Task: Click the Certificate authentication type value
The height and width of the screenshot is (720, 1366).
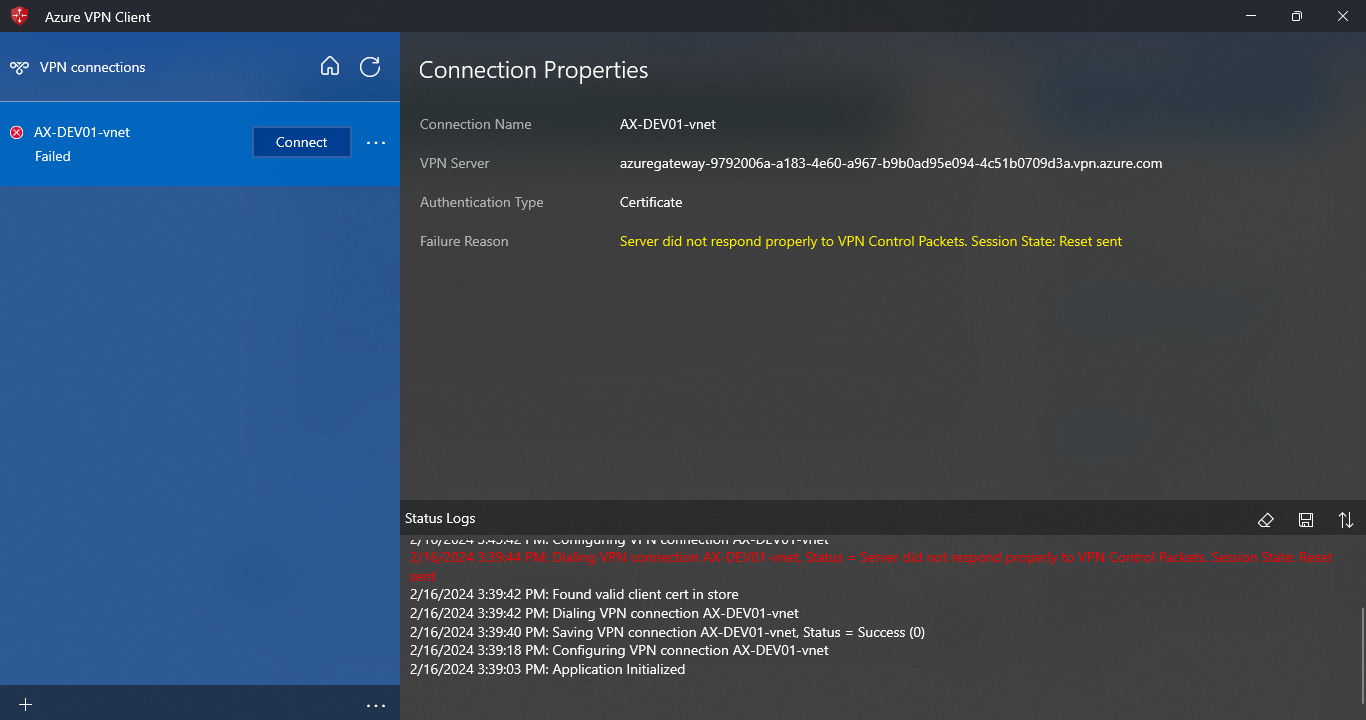Action: tap(651, 202)
